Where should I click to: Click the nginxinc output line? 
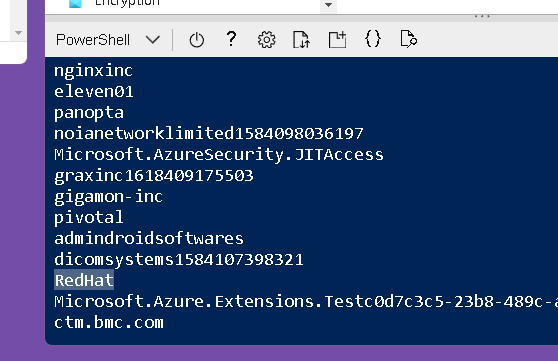tap(94, 71)
